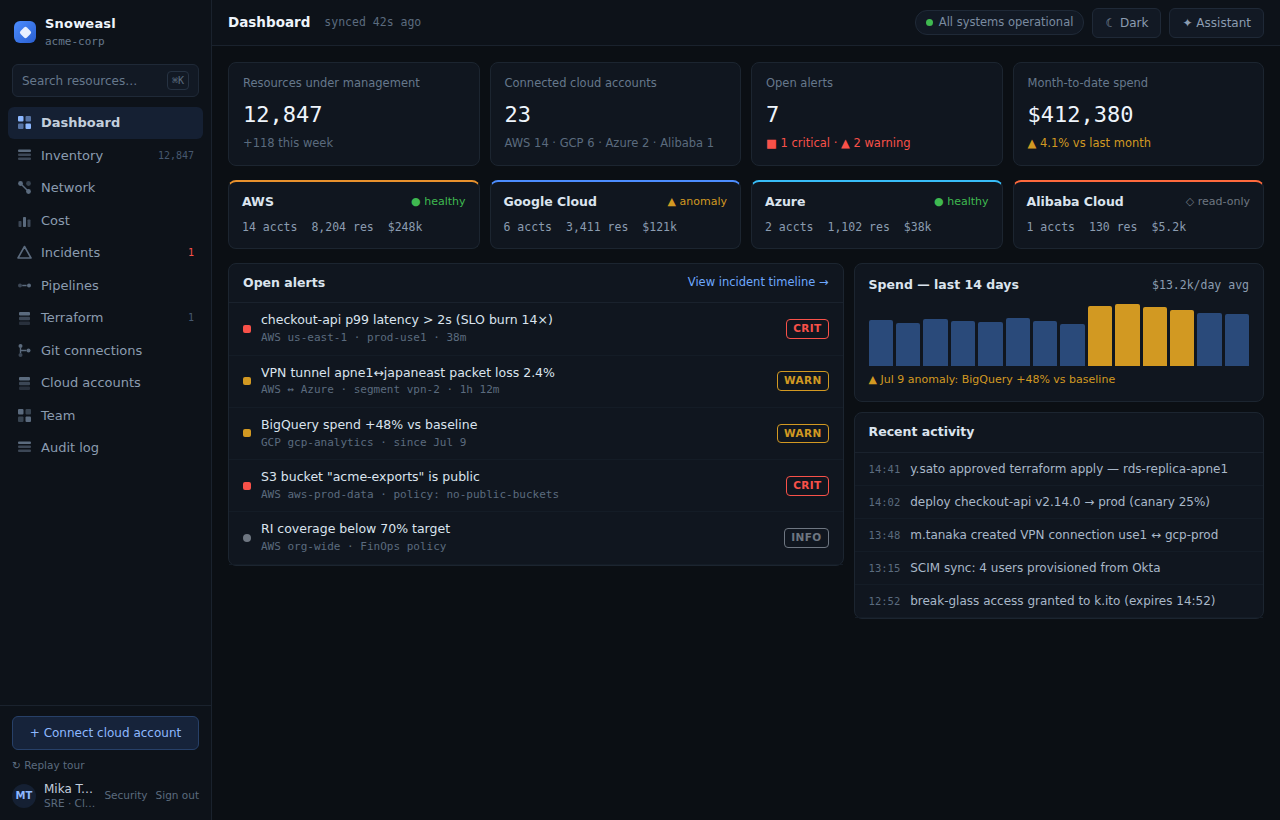
Task: Open alert "BigQuery spend +48% vs baseline"
Action: point(536,433)
